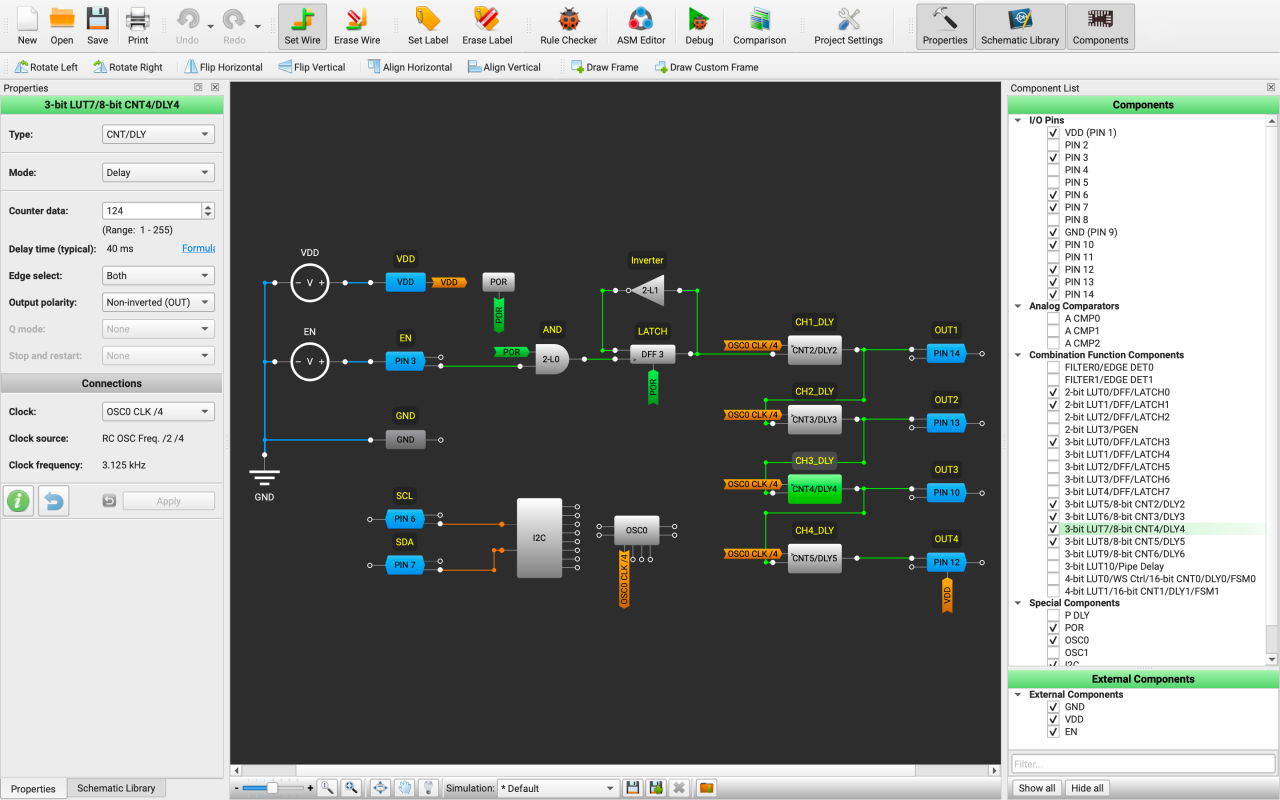Click Show all button

point(1036,788)
